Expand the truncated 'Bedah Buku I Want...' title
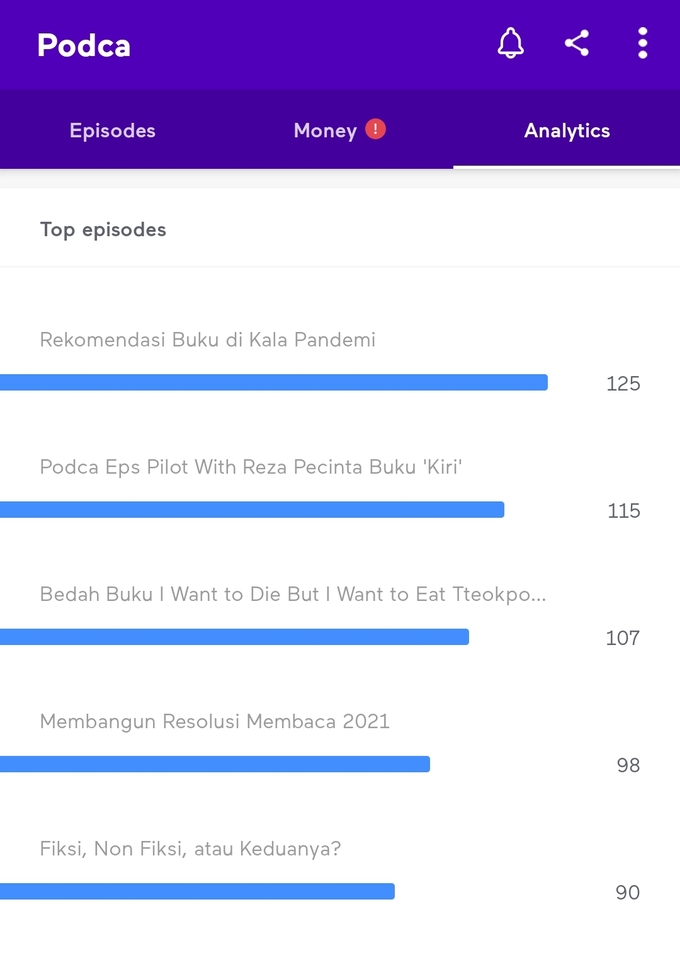The width and height of the screenshot is (680, 960). [293, 594]
